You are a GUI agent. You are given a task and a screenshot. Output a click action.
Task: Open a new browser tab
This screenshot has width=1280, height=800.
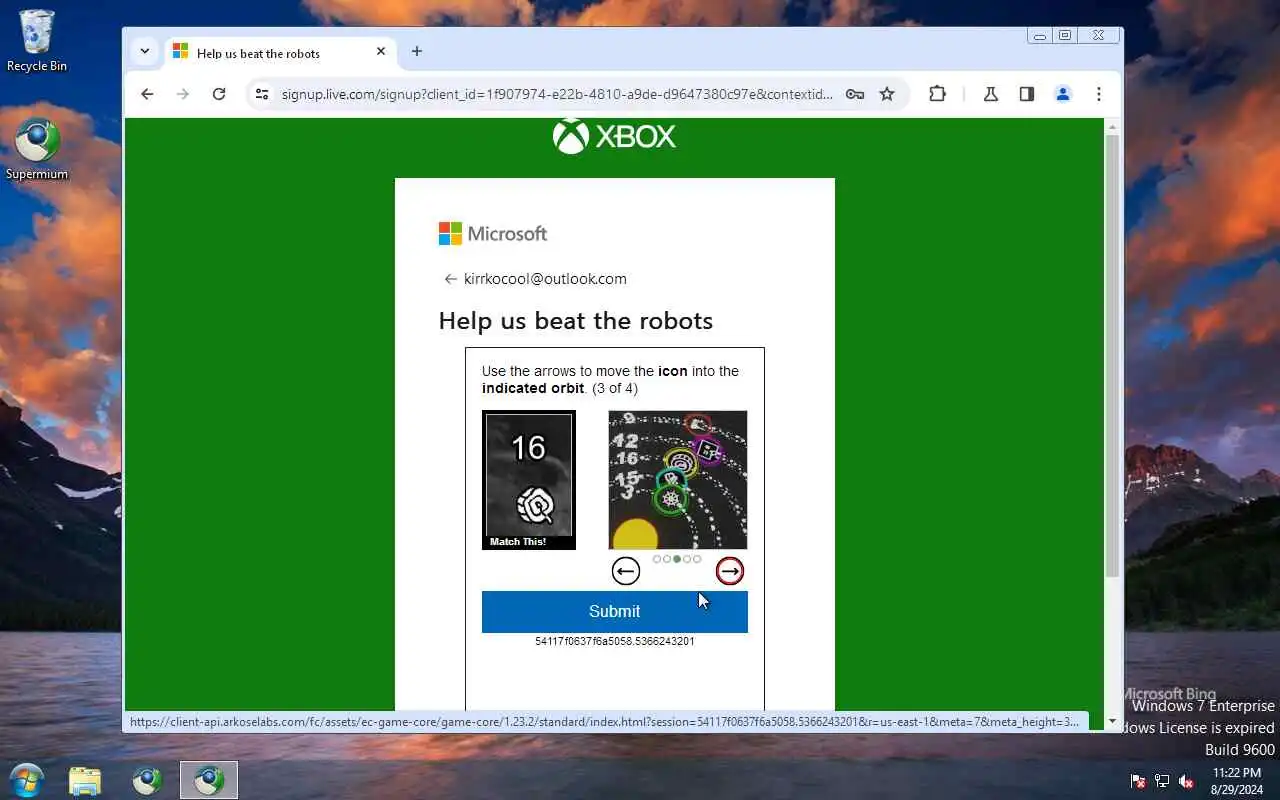pyautogui.click(x=417, y=52)
